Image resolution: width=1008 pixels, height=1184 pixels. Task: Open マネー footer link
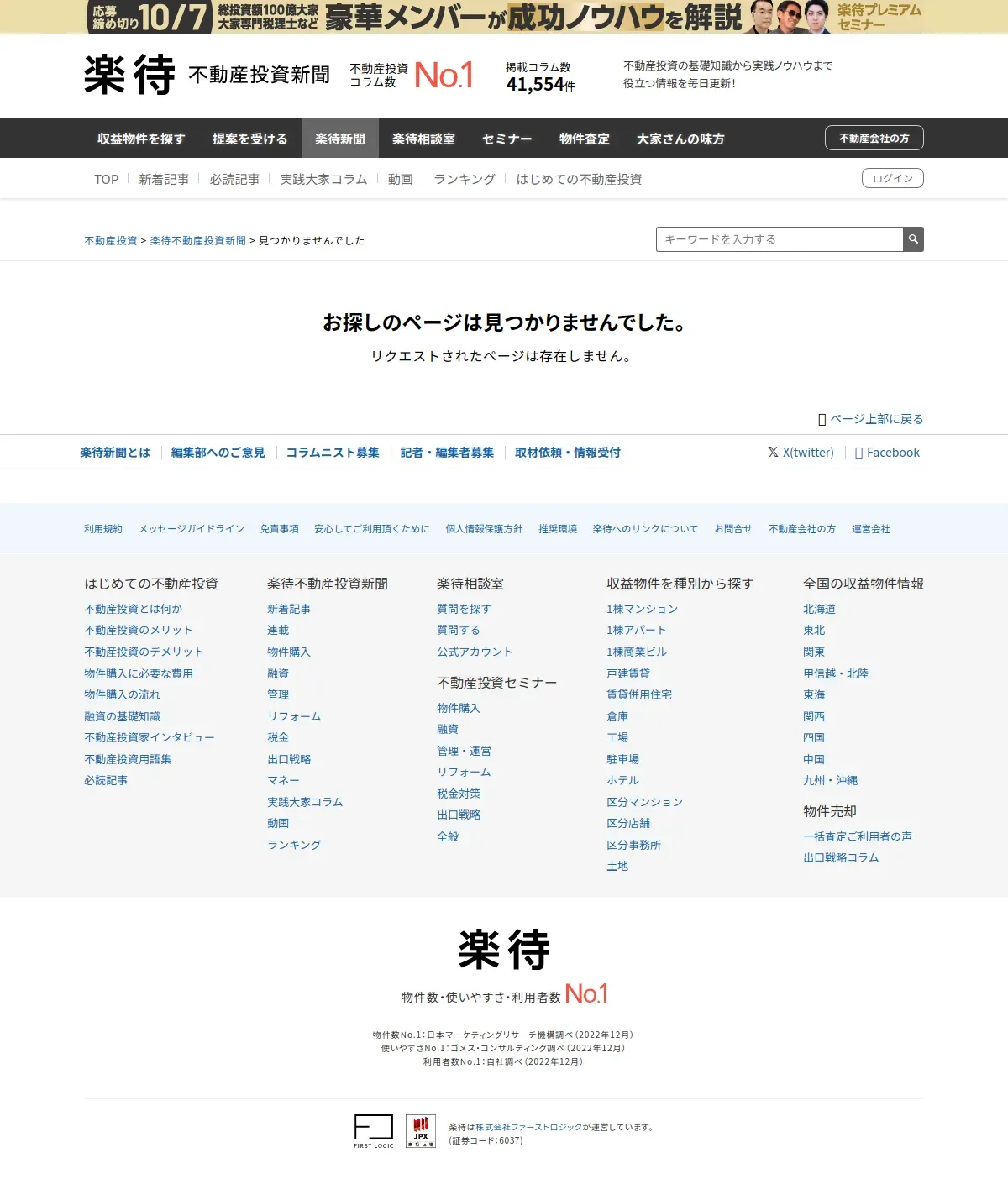283,780
